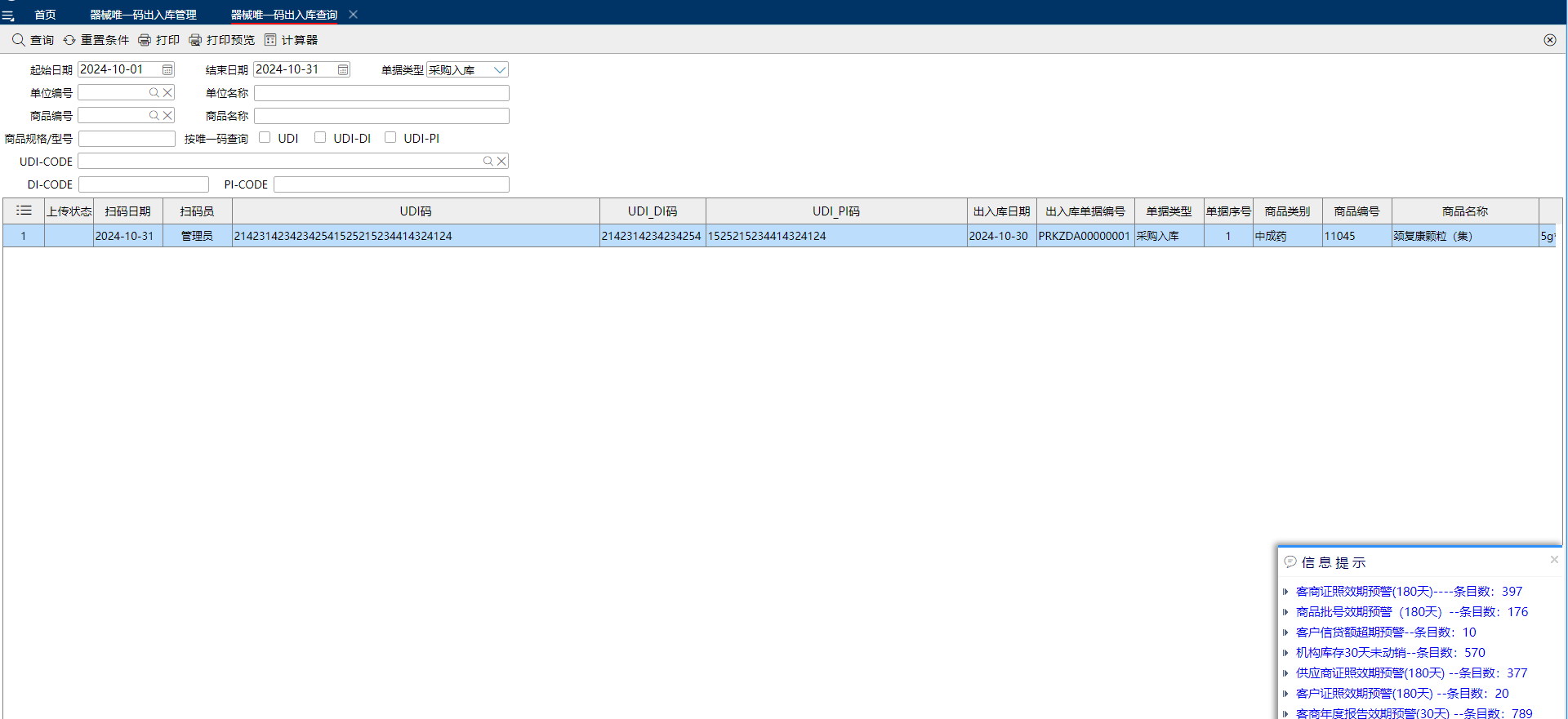
Task: Clear the UDI-CODE field with X icon
Action: click(x=501, y=161)
